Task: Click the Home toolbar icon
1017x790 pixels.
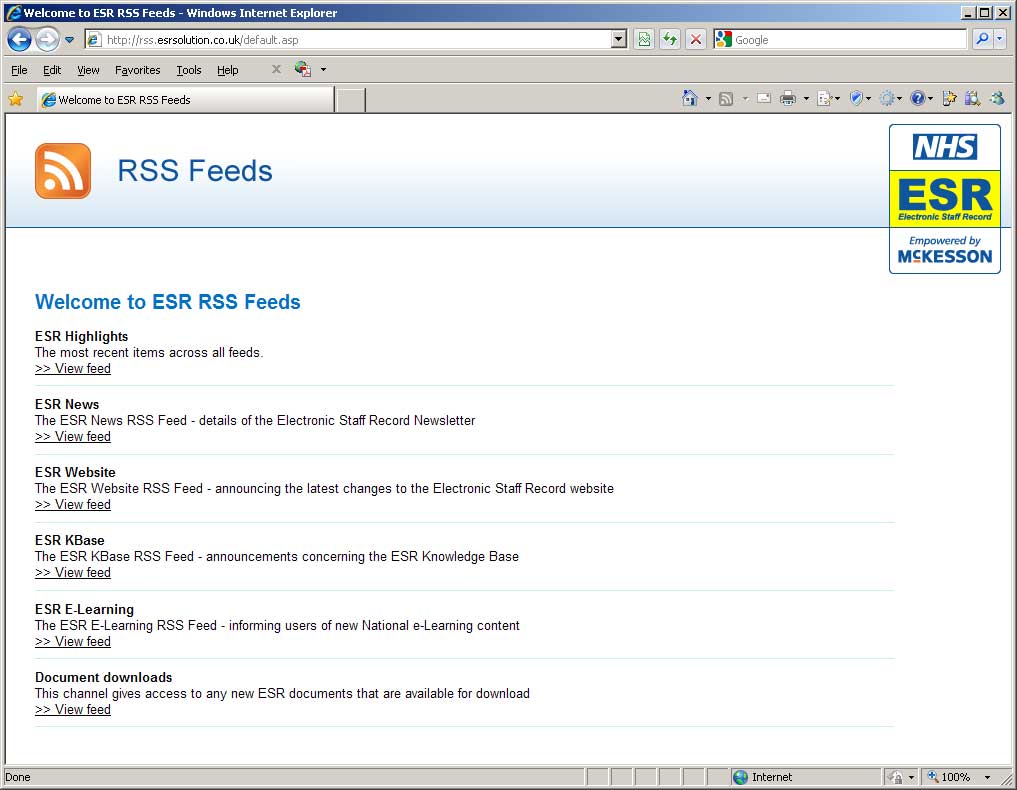Action: click(x=690, y=99)
